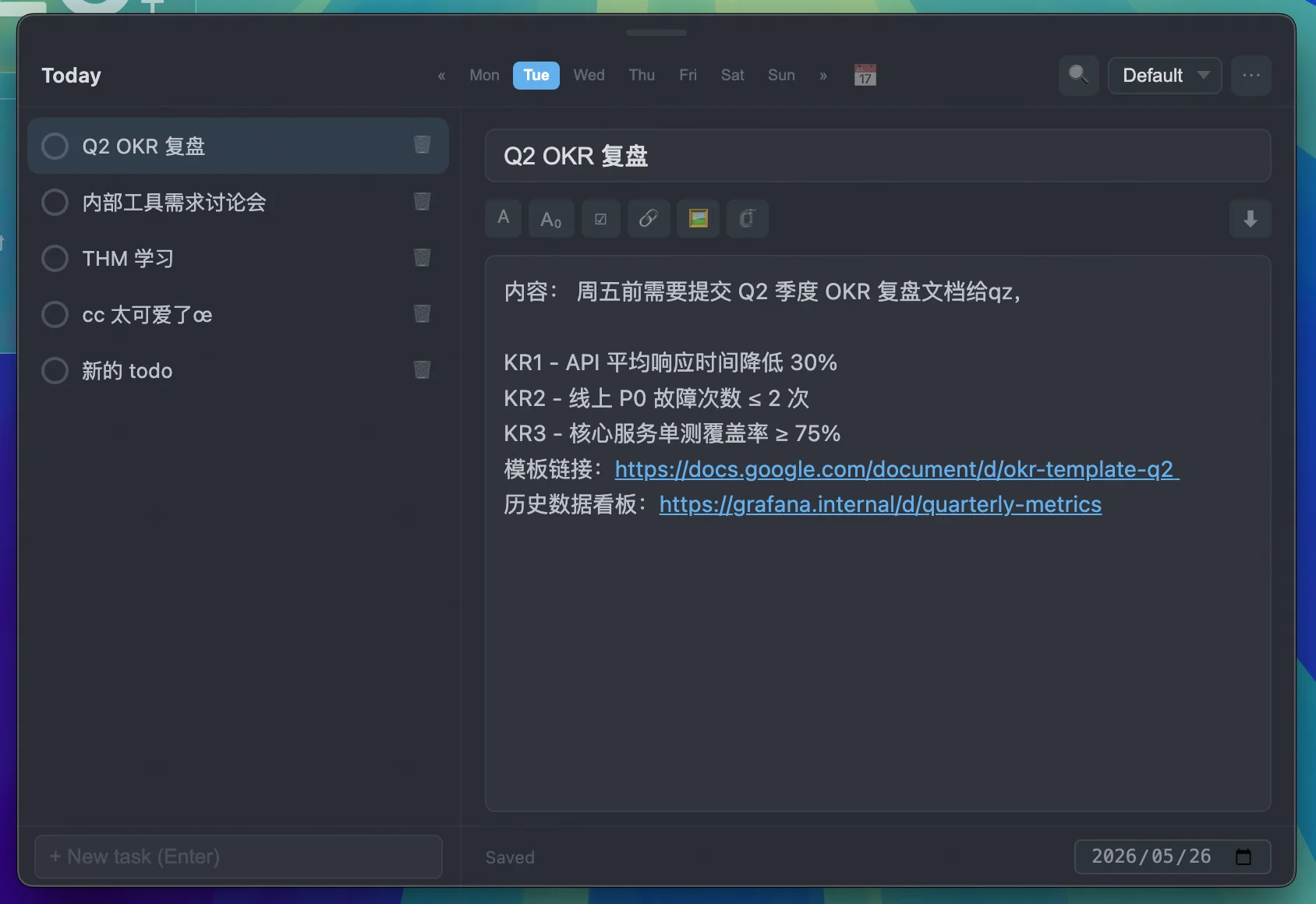This screenshot has height=904, width=1316.
Task: Open the three-dots more options menu
Action: [x=1251, y=75]
